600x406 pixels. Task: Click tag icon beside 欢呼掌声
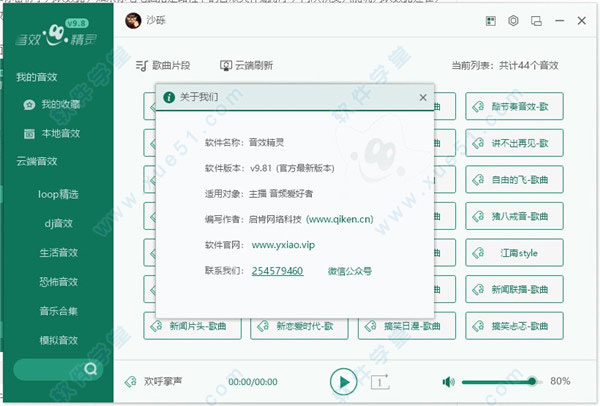coord(130,382)
